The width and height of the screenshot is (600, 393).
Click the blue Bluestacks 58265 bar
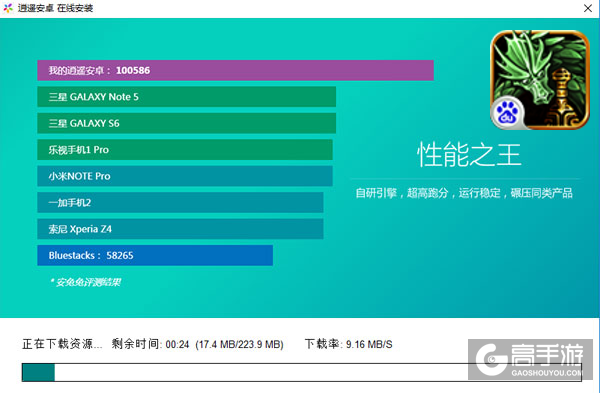click(155, 255)
